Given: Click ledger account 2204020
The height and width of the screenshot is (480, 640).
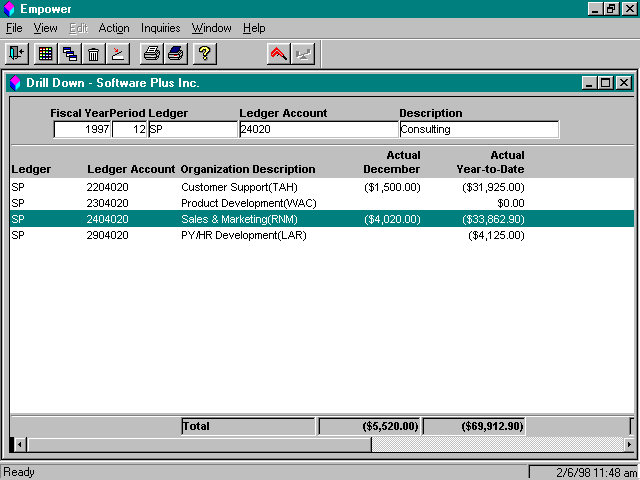Looking at the screenshot, I should (x=107, y=187).
